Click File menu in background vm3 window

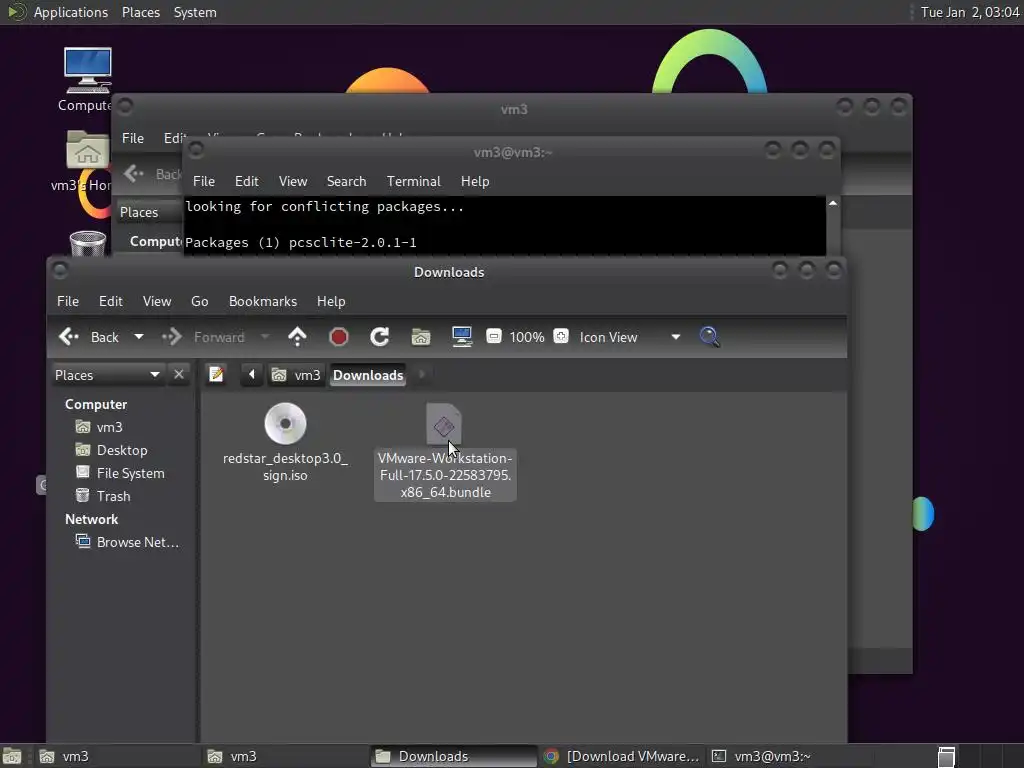click(x=133, y=138)
